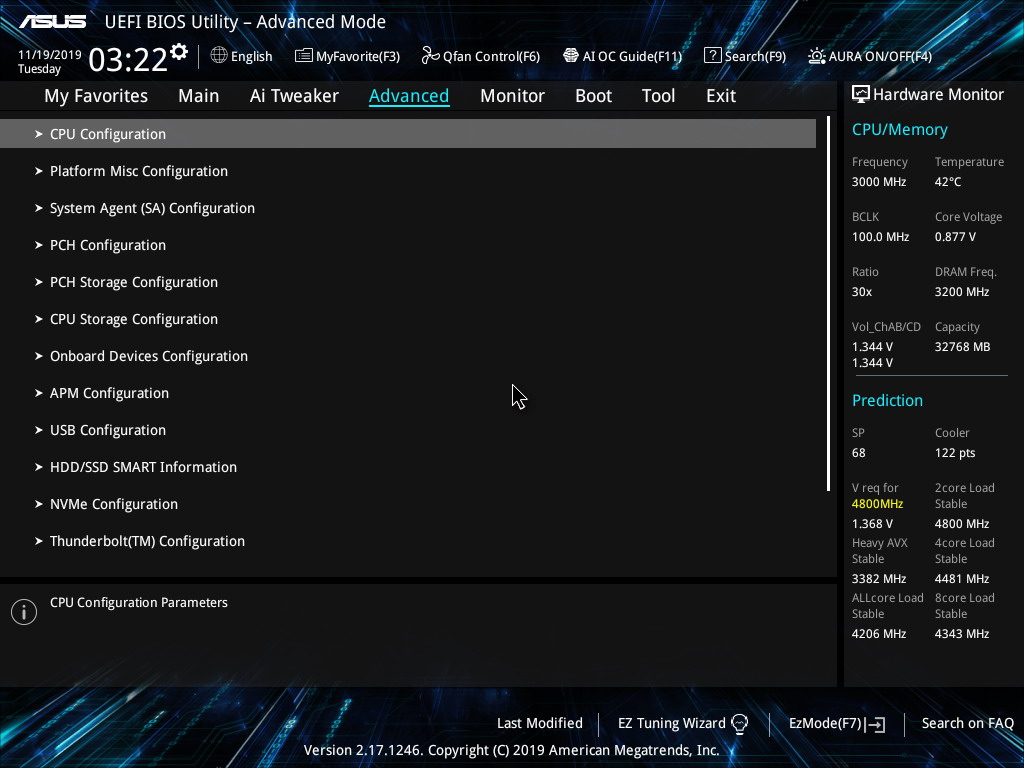
Task: Click the Hardware Monitor display icon
Action: pyautogui.click(x=861, y=95)
